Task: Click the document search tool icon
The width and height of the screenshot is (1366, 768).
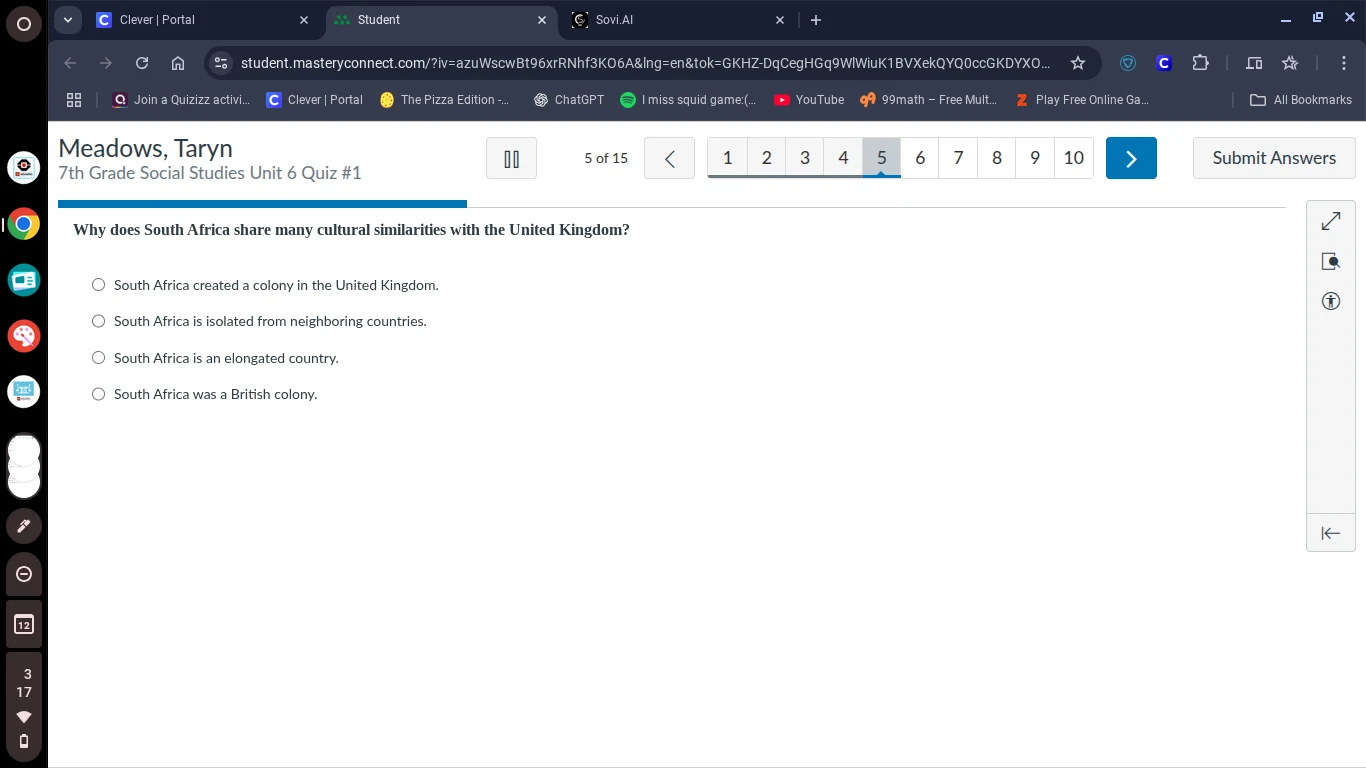Action: (1330, 262)
